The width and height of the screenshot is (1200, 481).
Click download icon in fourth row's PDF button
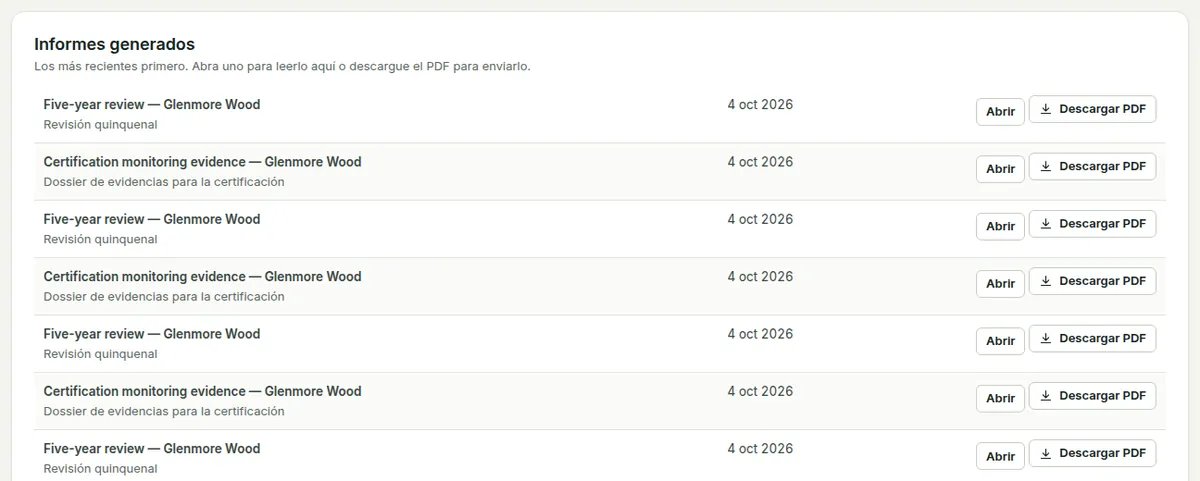point(1046,281)
